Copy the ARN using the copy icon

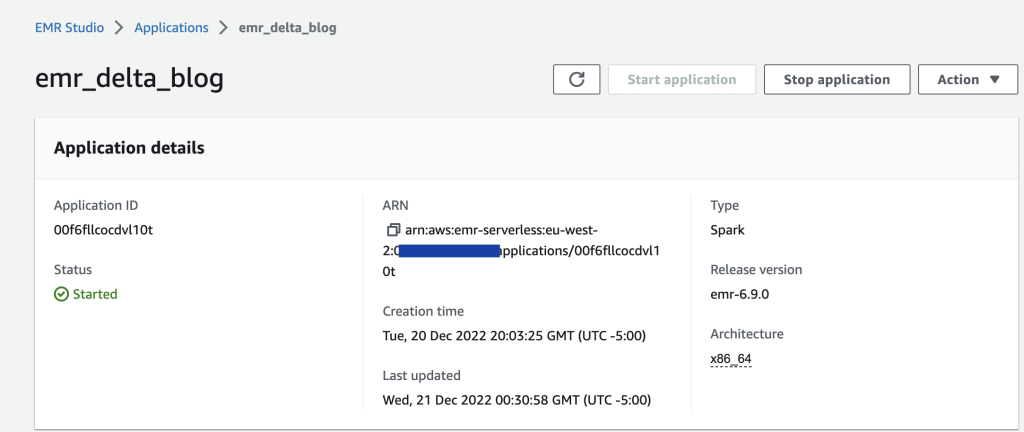tap(393, 230)
